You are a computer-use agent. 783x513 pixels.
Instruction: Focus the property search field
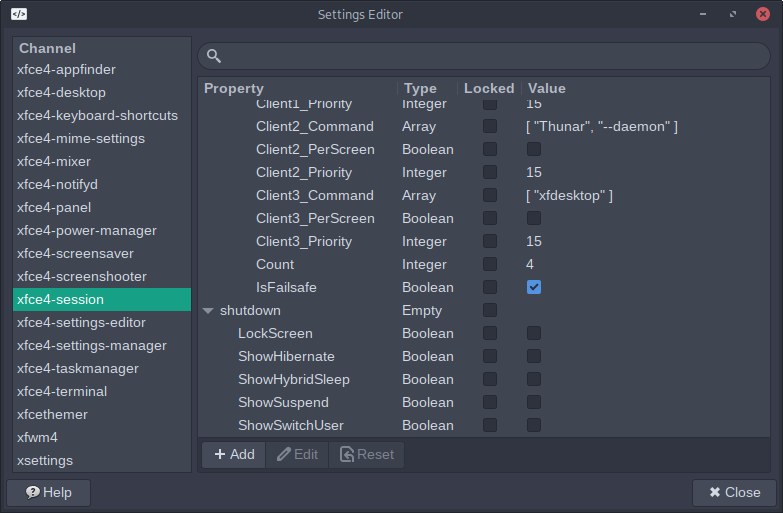point(490,56)
